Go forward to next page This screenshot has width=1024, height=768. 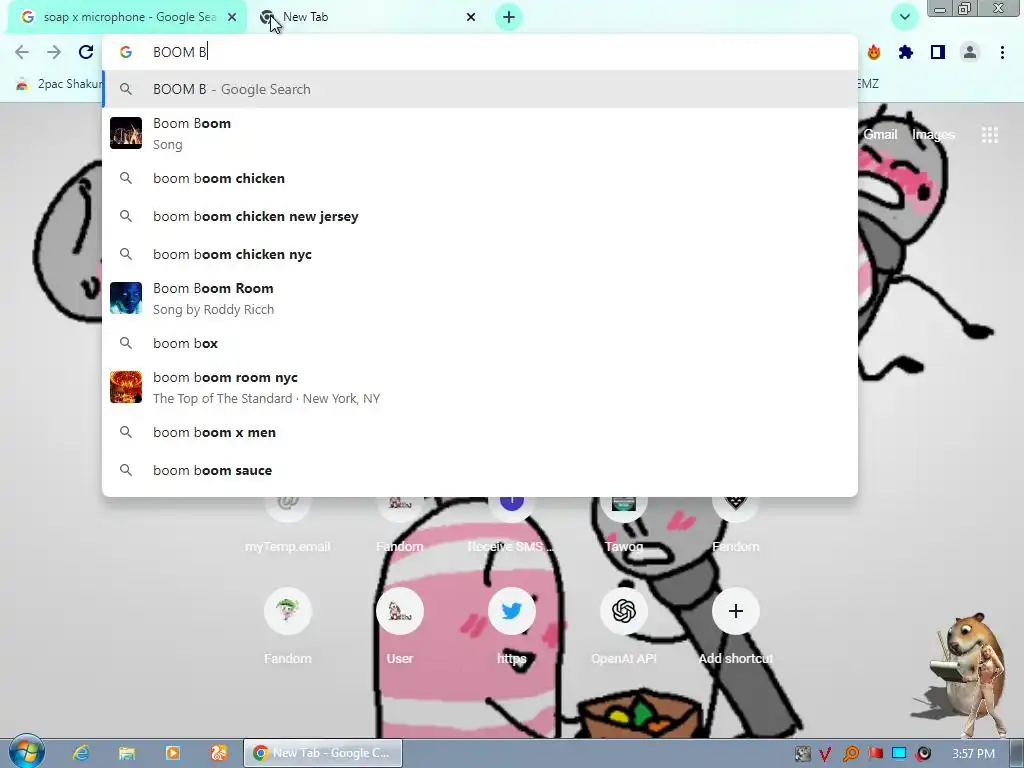[x=54, y=52]
